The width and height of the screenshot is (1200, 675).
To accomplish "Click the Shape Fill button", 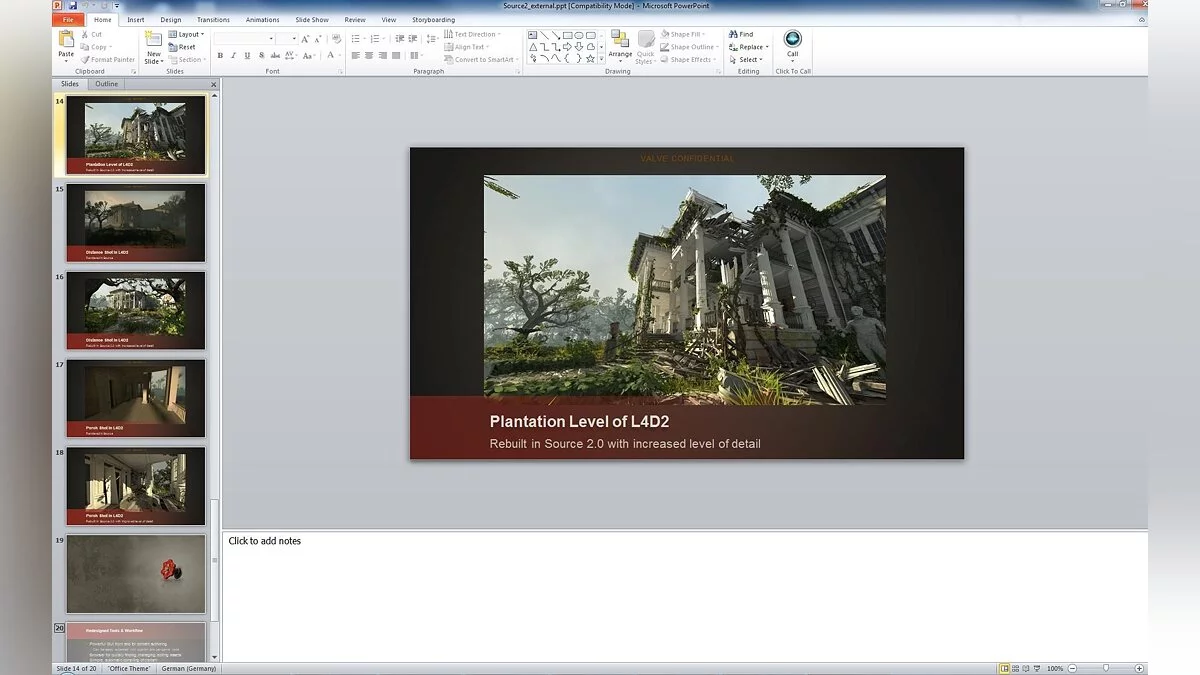I will click(x=682, y=34).
